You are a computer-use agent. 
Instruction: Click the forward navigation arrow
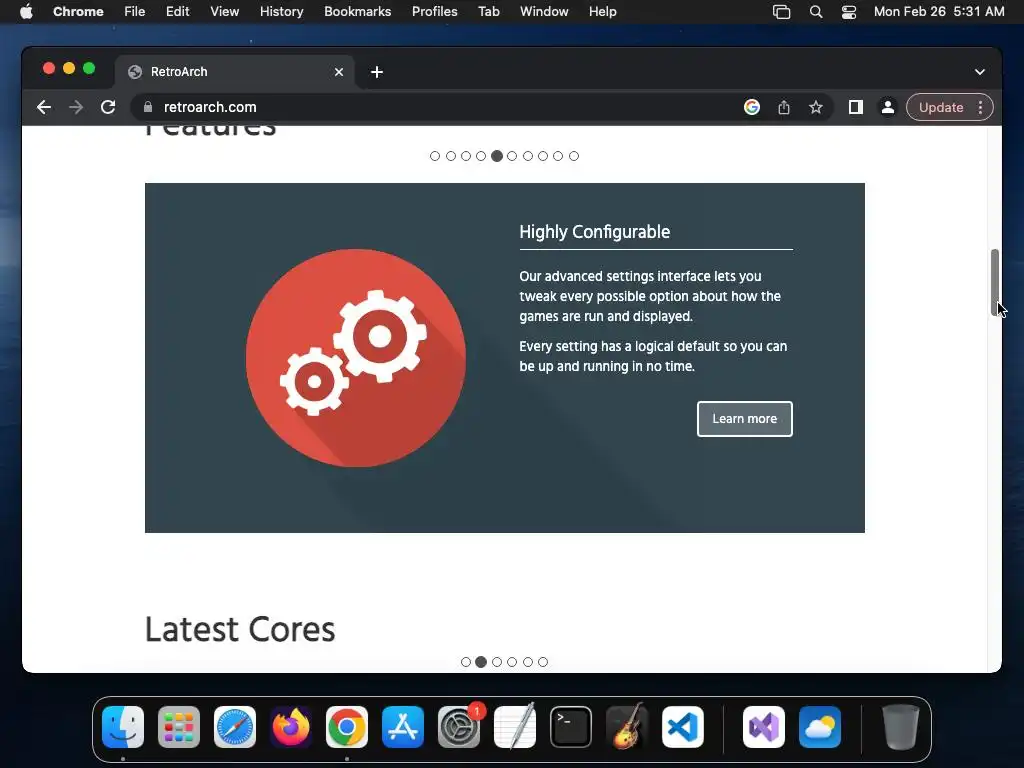(x=76, y=107)
